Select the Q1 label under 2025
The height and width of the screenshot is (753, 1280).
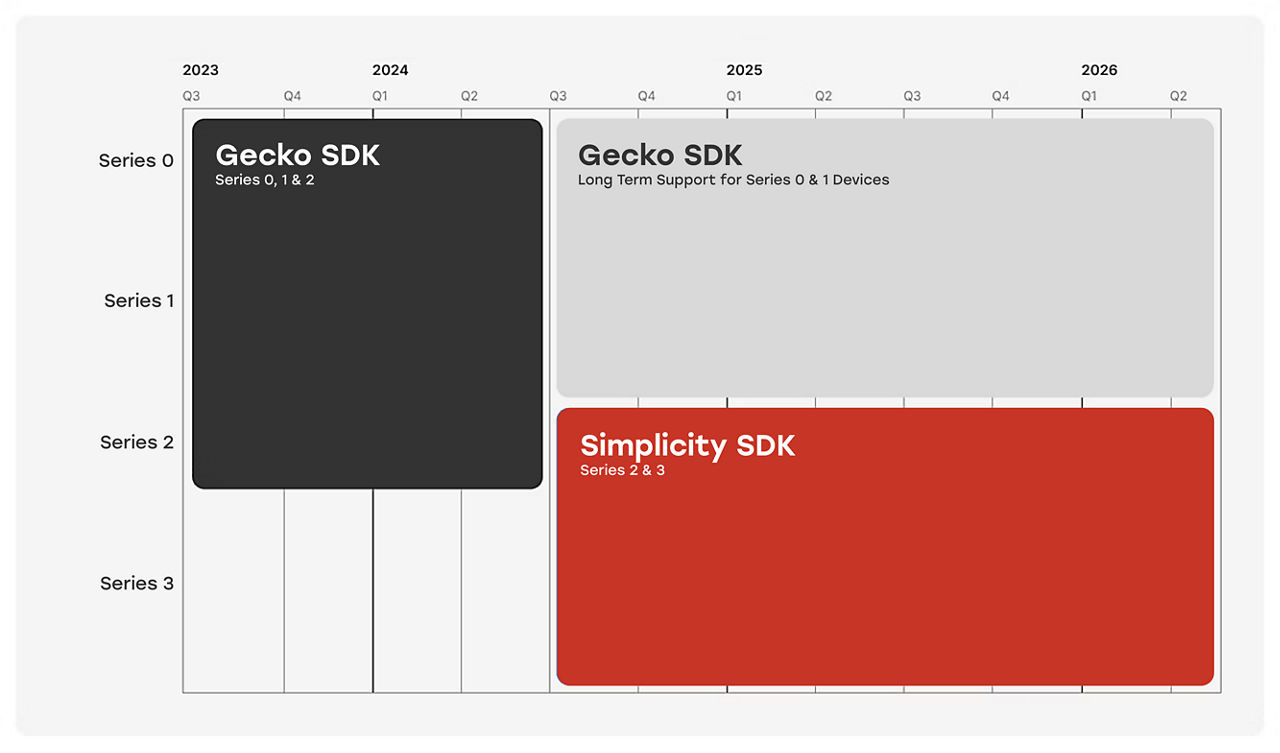[x=734, y=96]
